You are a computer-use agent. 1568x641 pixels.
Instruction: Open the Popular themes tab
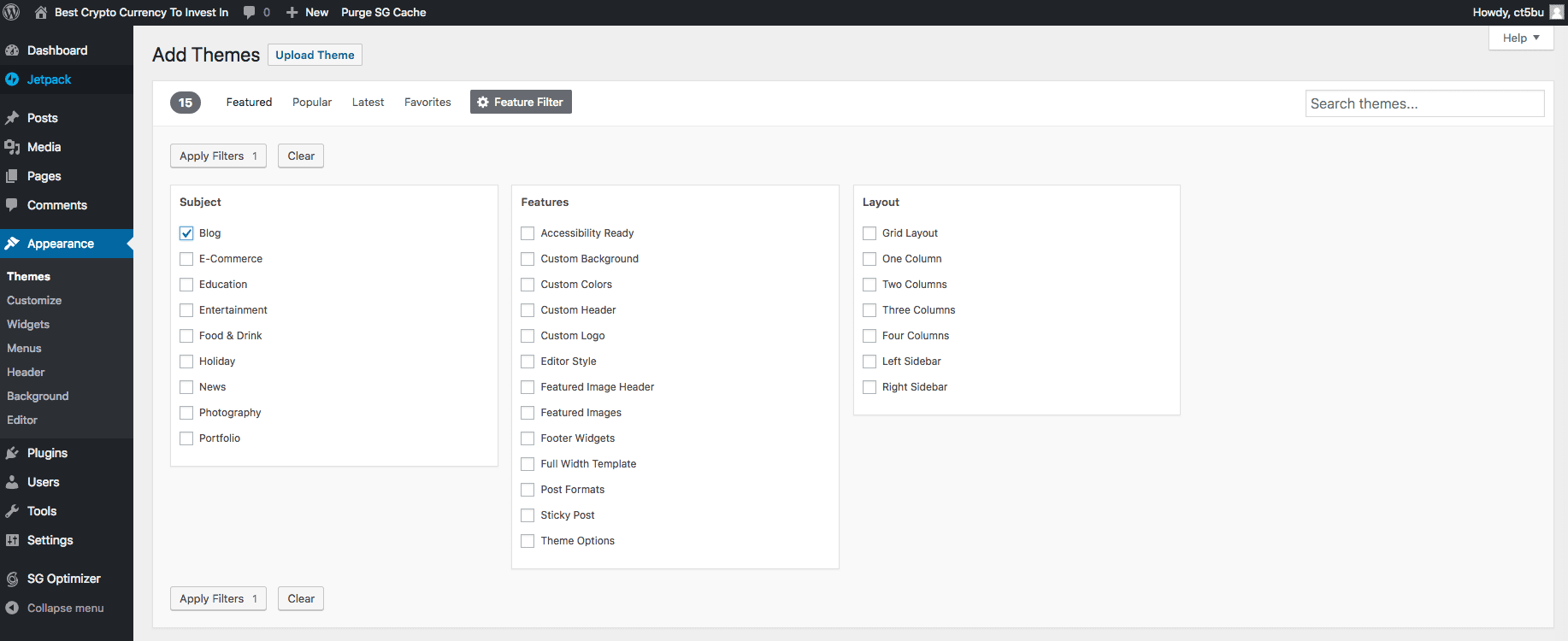(x=312, y=102)
